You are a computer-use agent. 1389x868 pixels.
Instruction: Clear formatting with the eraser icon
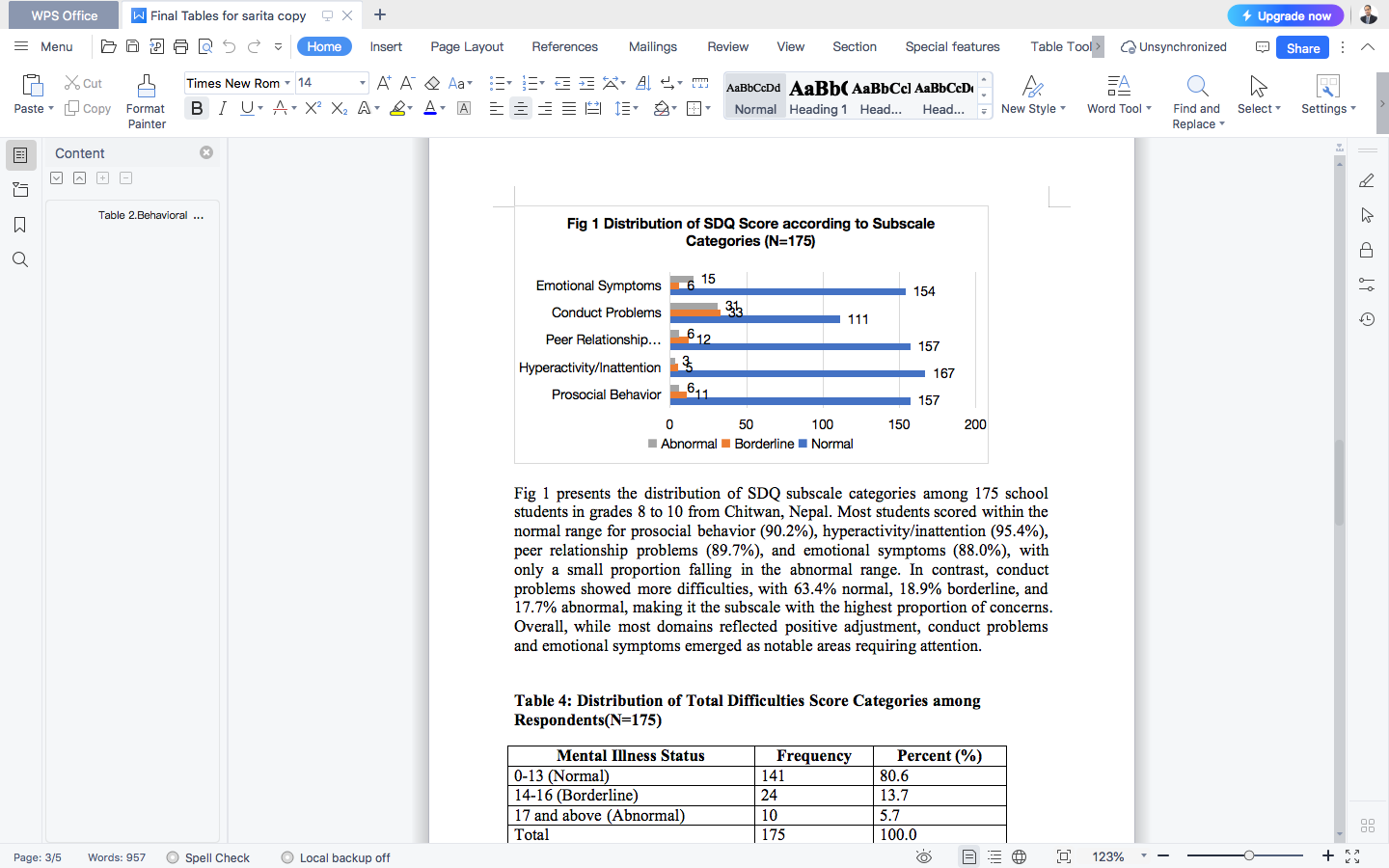[431, 85]
